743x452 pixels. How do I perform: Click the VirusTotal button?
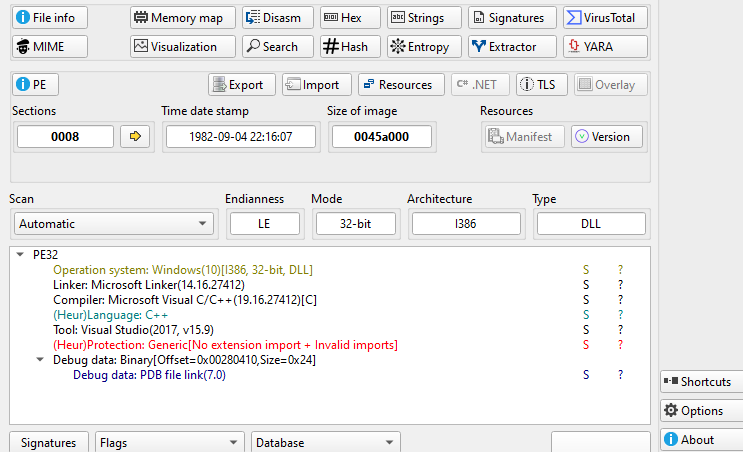click(605, 18)
